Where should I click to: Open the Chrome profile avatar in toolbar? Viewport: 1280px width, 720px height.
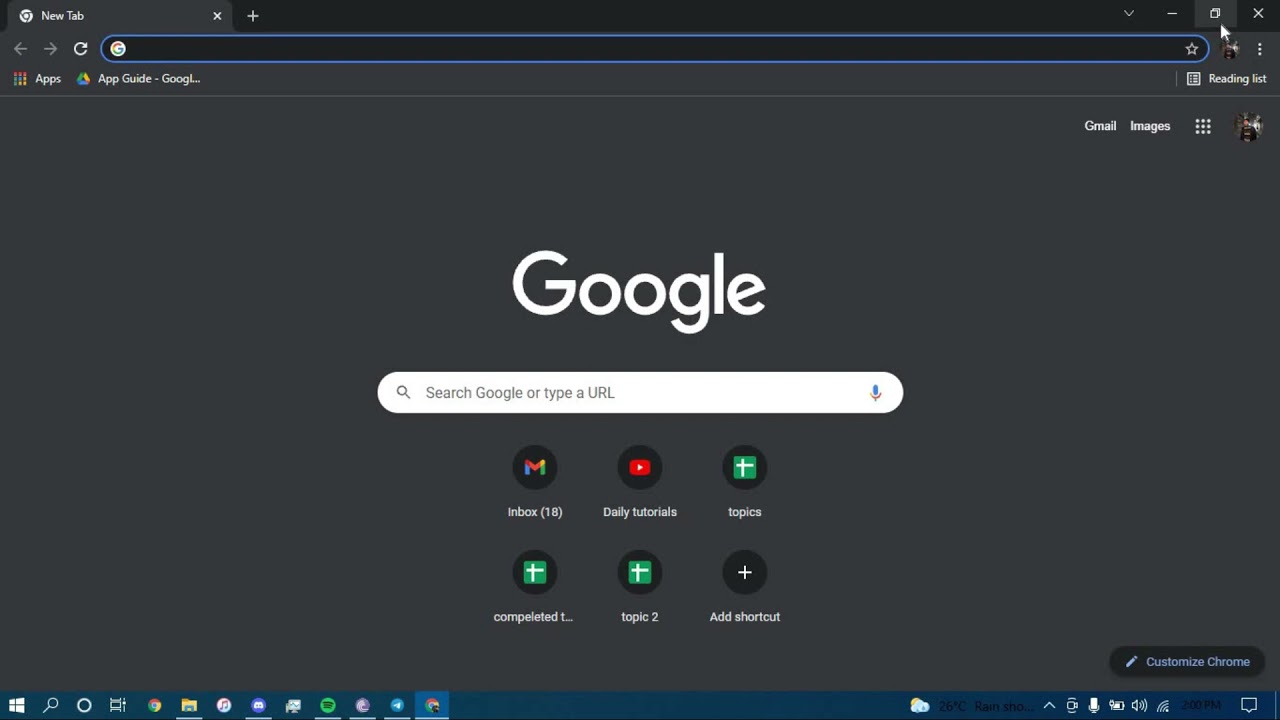coord(1231,48)
